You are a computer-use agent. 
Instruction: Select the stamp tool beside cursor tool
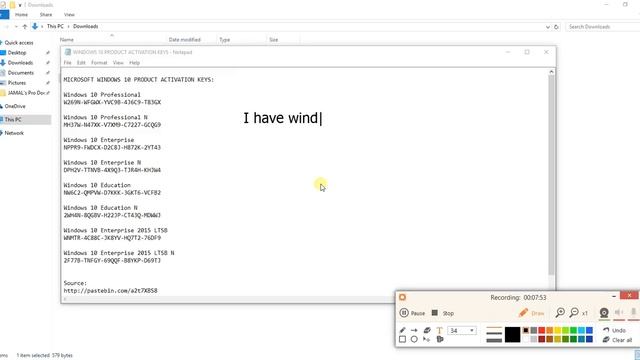tap(440, 339)
